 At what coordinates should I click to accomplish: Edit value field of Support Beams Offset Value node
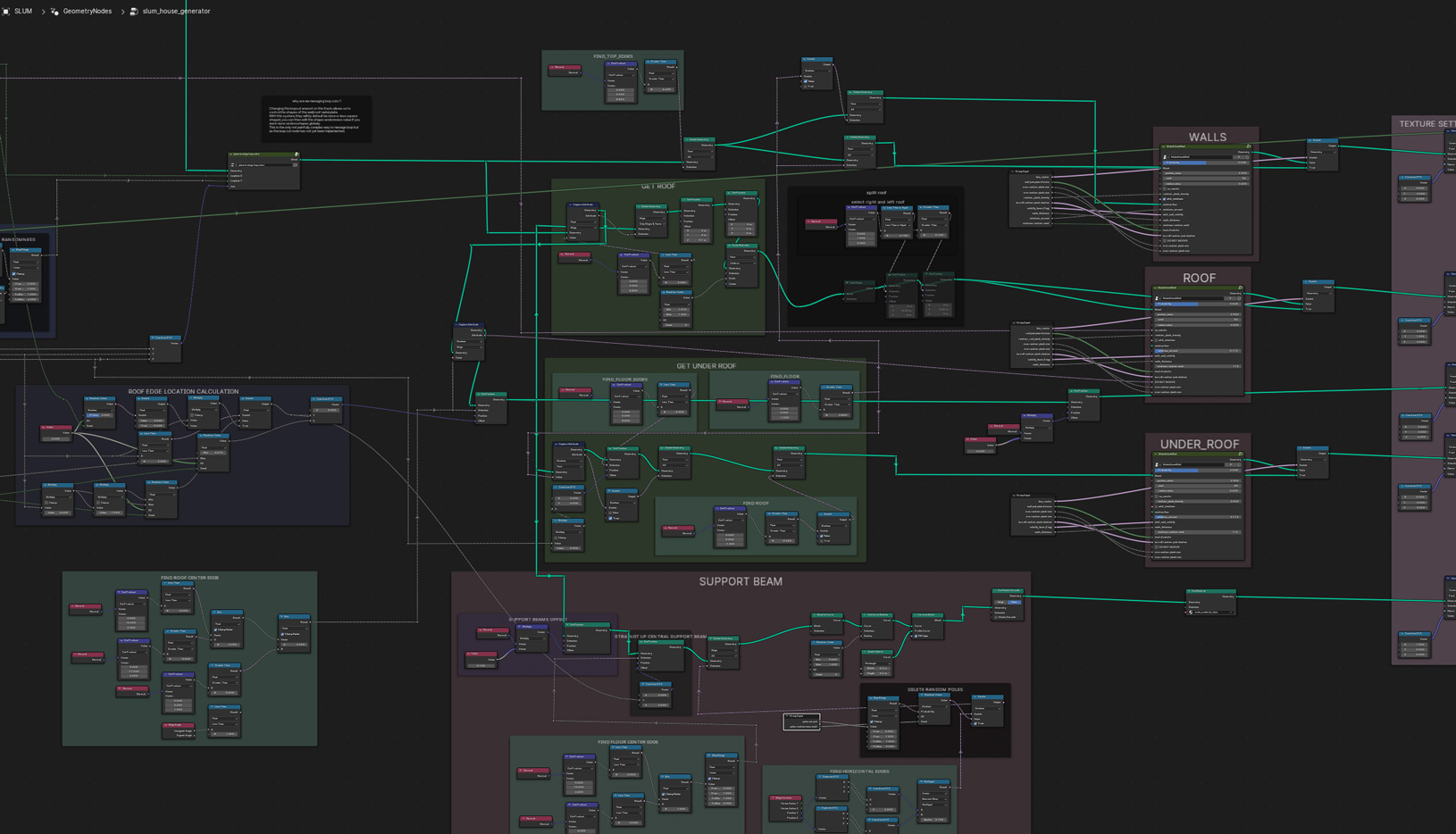coord(481,665)
